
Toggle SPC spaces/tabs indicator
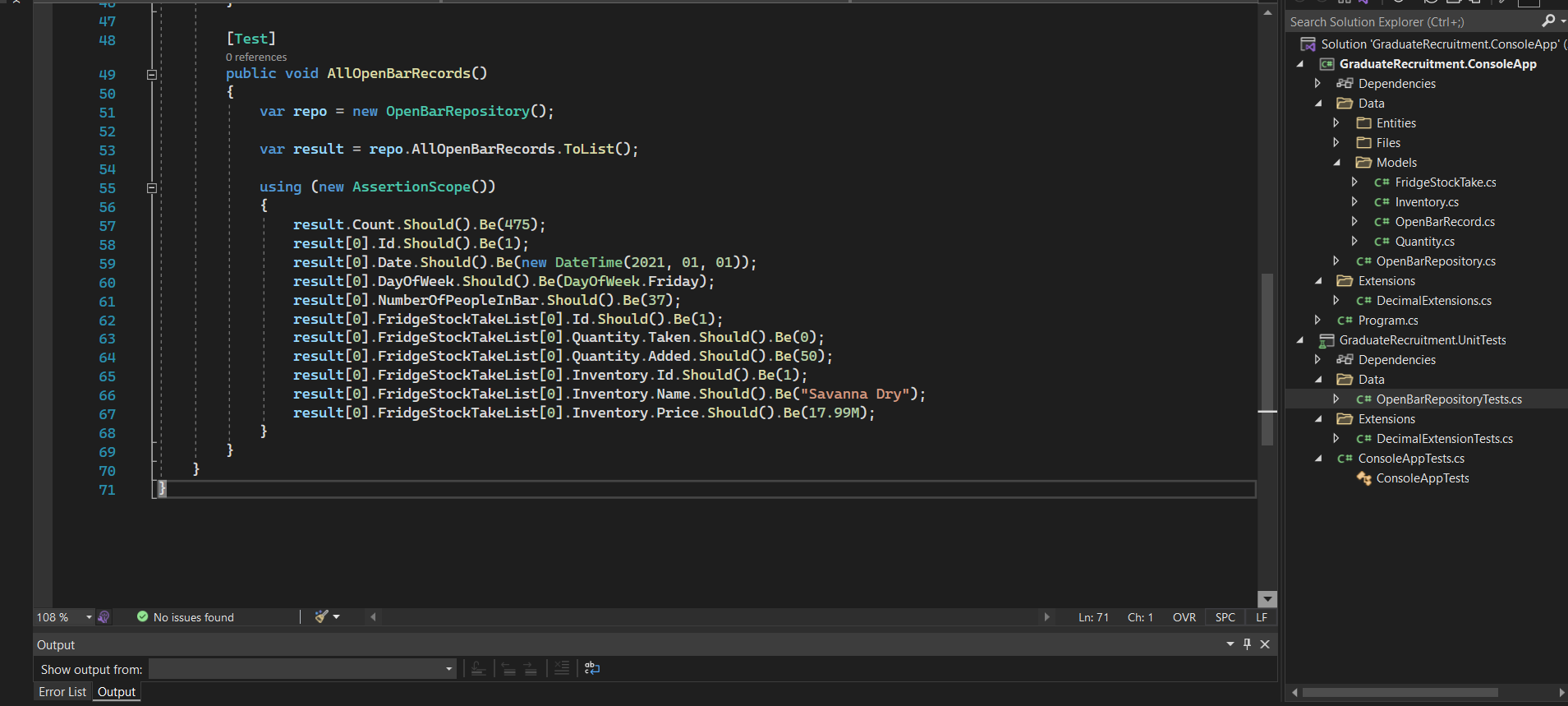1225,617
